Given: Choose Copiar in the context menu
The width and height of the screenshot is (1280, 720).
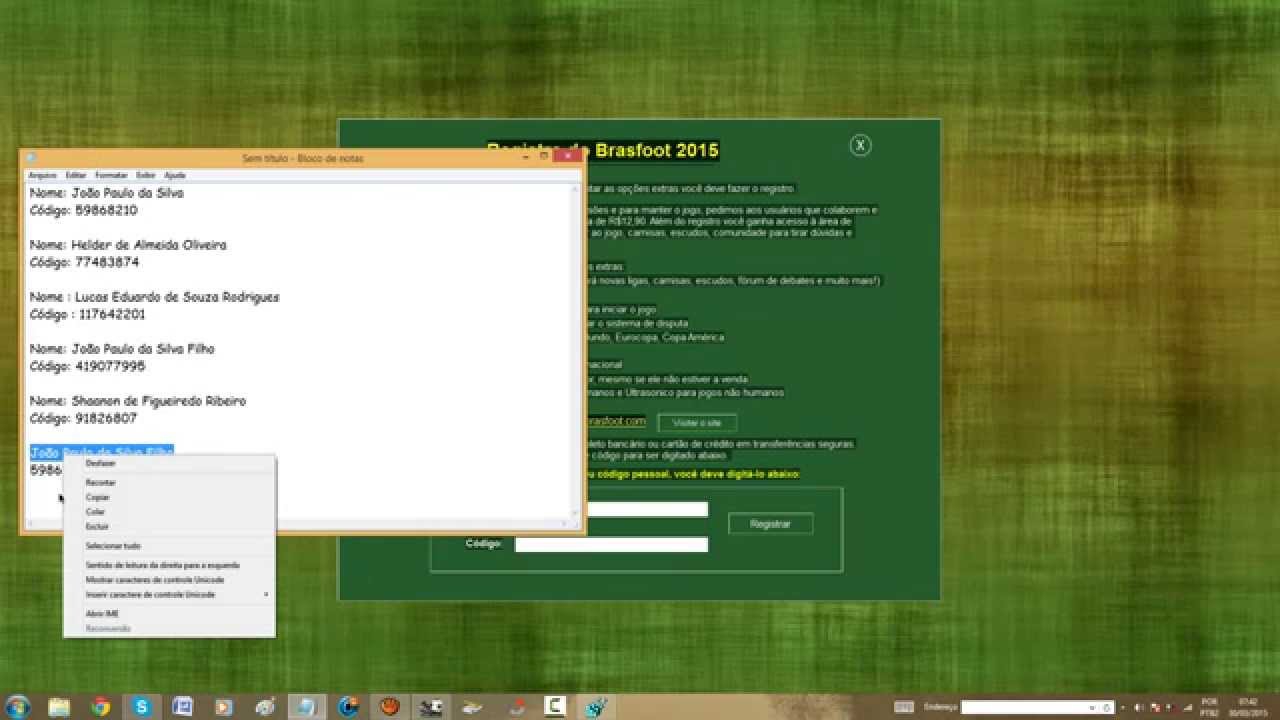Looking at the screenshot, I should (98, 497).
